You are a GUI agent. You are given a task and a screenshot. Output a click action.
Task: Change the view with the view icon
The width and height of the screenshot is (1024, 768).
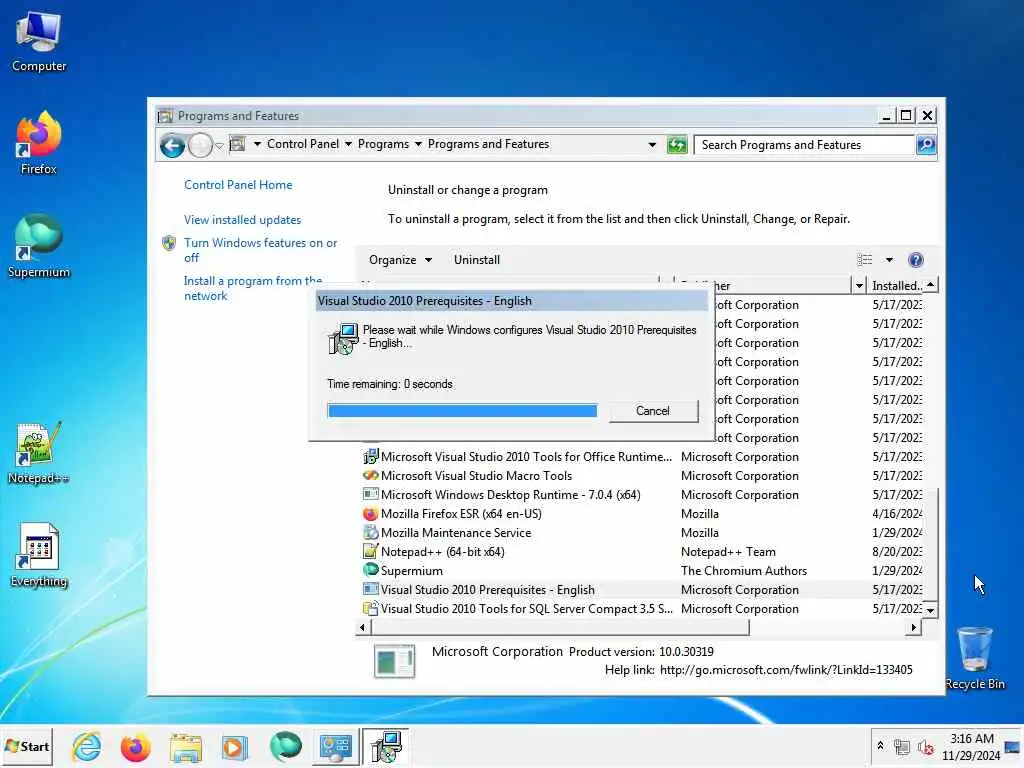tap(865, 260)
